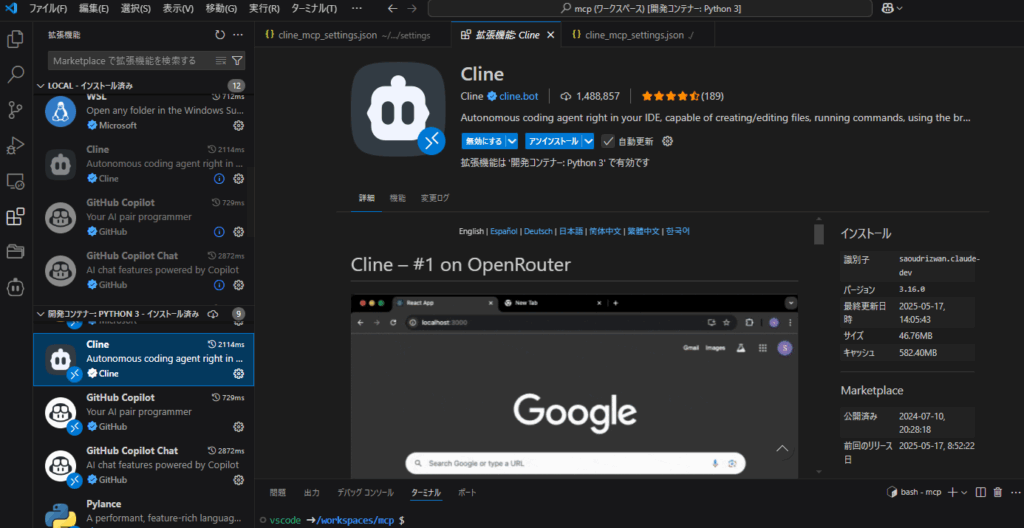Open gear for container Cline extension
Image resolution: width=1024 pixels, height=528 pixels.
point(239,374)
